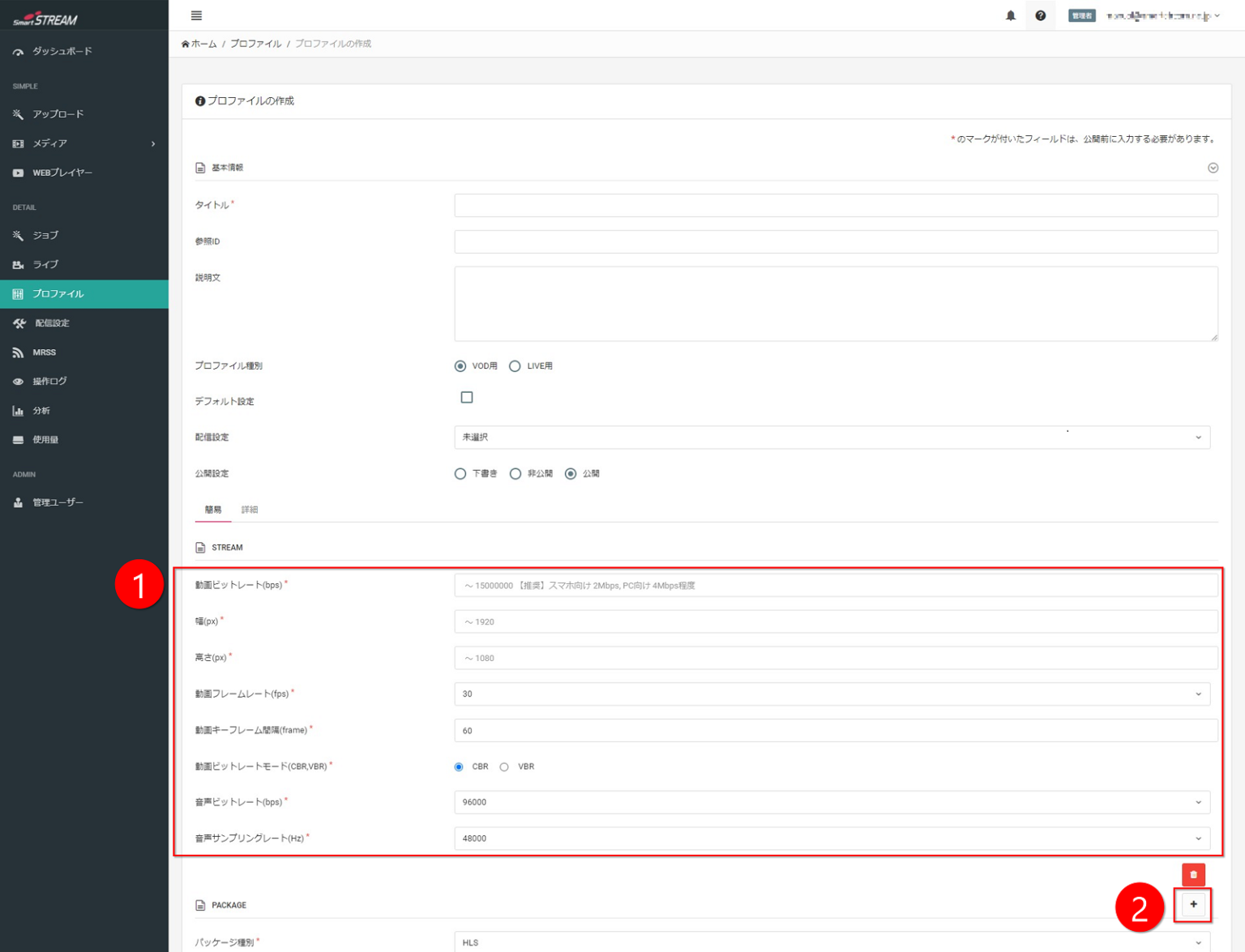Viewport: 1245px width, 952px height.
Task: Open the MRSS sidebar item
Action: 44,352
